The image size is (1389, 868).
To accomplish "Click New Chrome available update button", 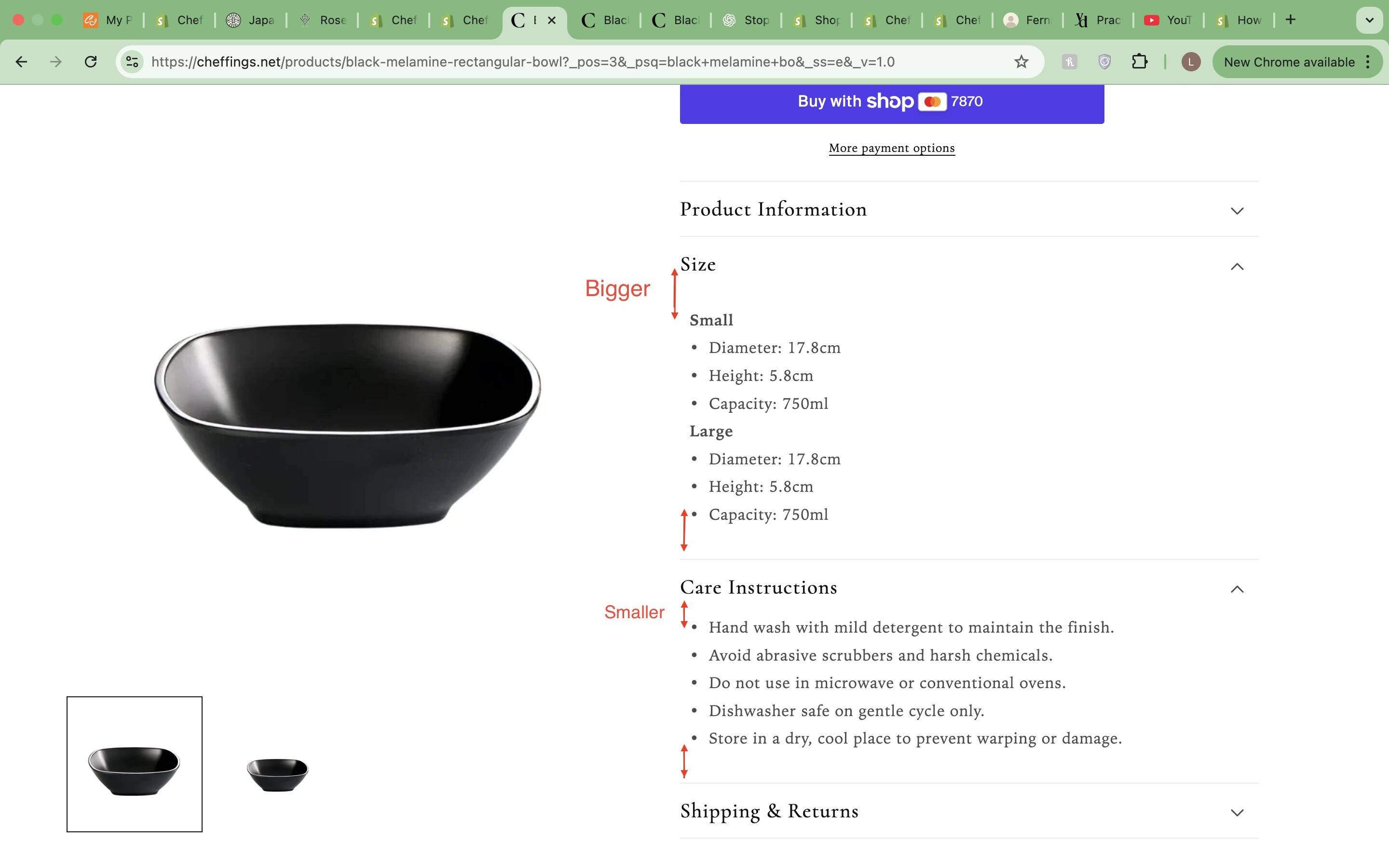I will pos(1289,62).
